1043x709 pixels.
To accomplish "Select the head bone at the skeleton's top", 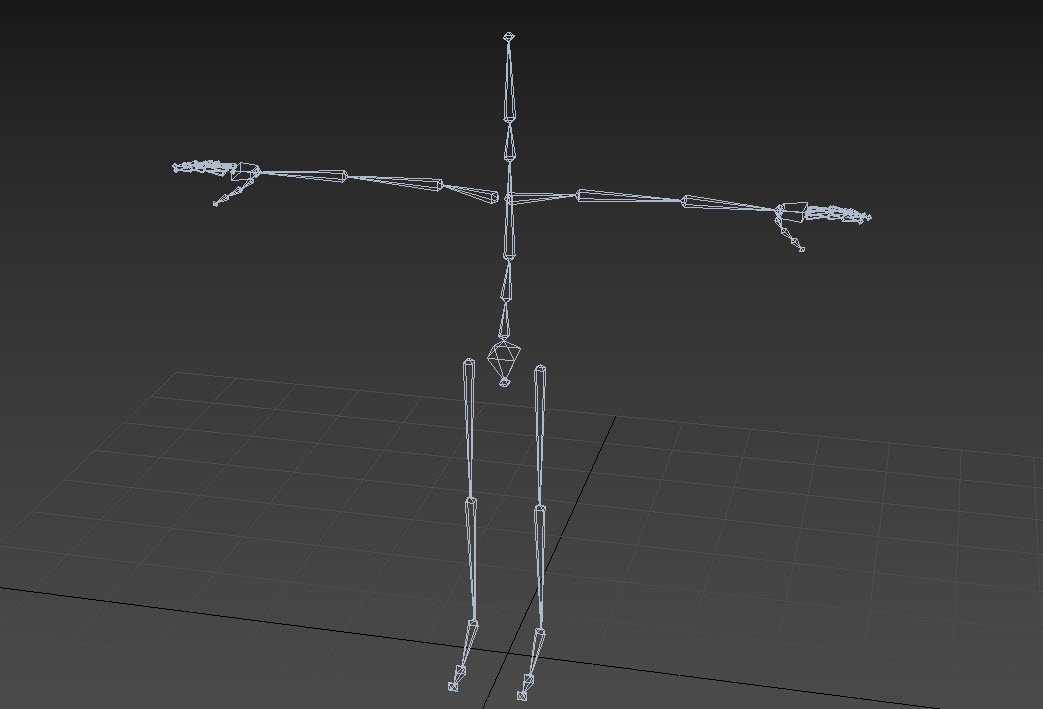I will click(509, 81).
